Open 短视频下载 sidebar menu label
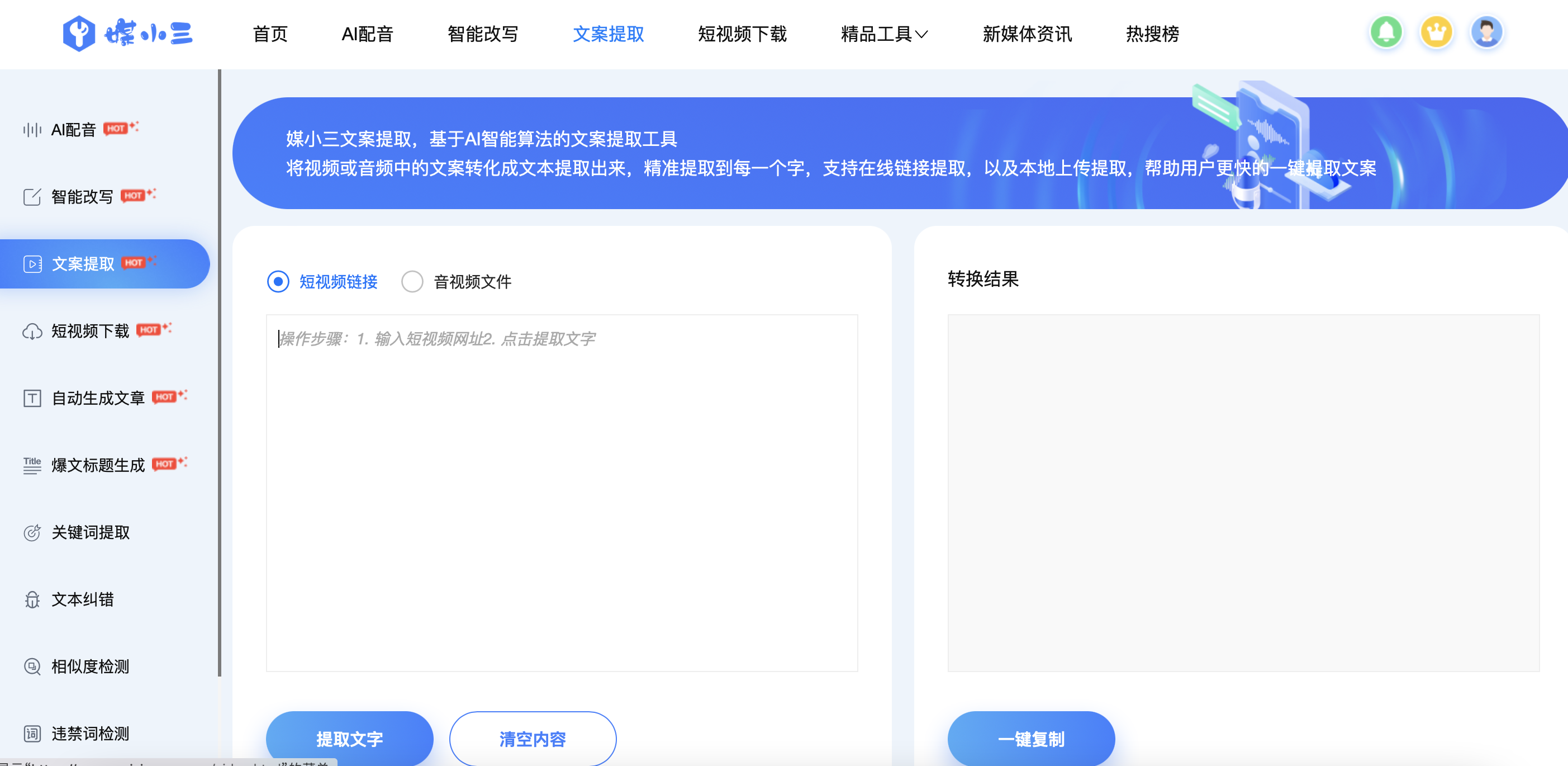Viewport: 1568px width, 766px height. coord(90,331)
